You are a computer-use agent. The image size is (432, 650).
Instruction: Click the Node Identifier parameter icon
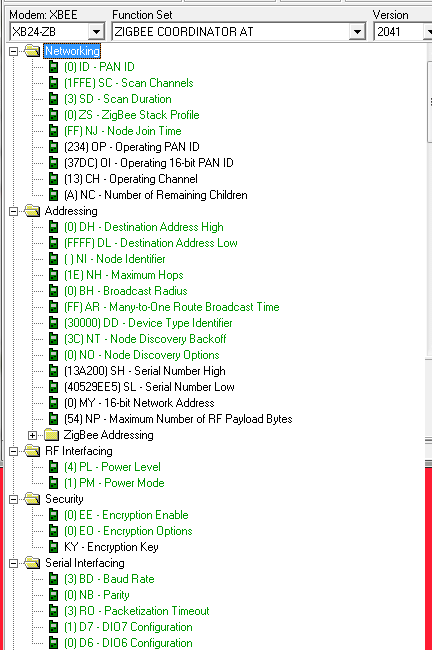(53, 259)
